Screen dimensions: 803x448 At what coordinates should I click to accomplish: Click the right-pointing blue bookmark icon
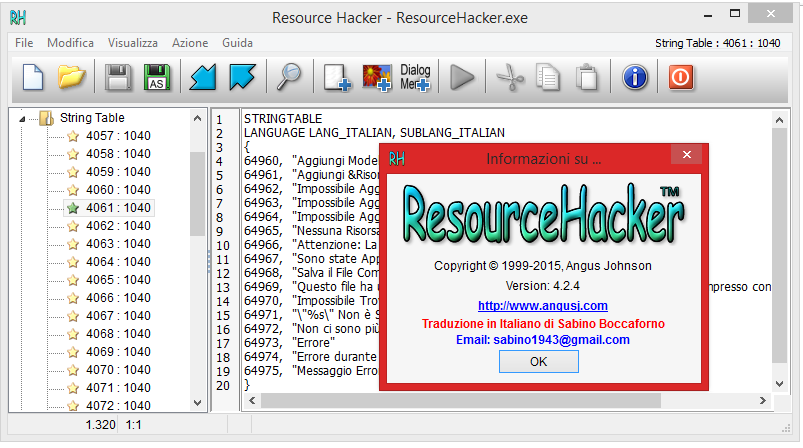[x=242, y=77]
